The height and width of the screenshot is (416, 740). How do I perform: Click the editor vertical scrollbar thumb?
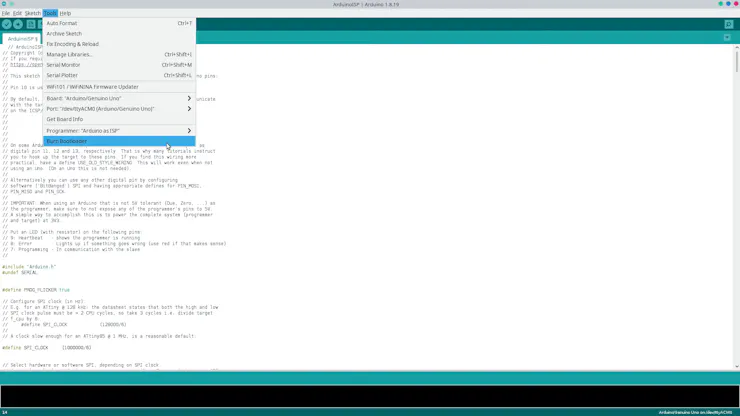pyautogui.click(x=736, y=61)
